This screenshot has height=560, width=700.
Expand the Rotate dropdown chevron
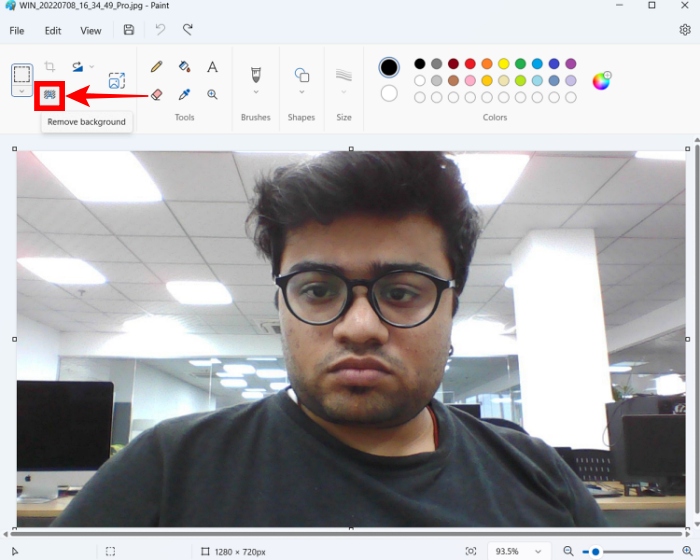click(x=92, y=67)
